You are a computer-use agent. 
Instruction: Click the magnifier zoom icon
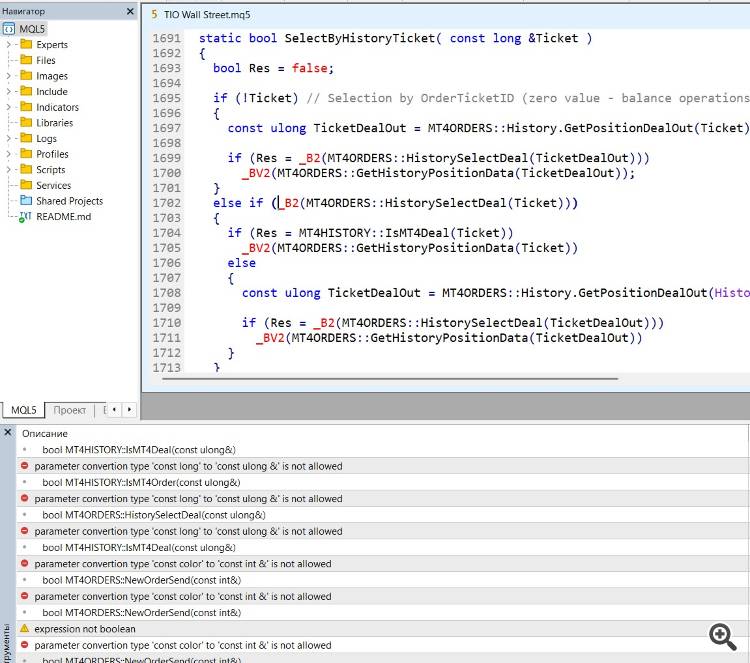722,636
